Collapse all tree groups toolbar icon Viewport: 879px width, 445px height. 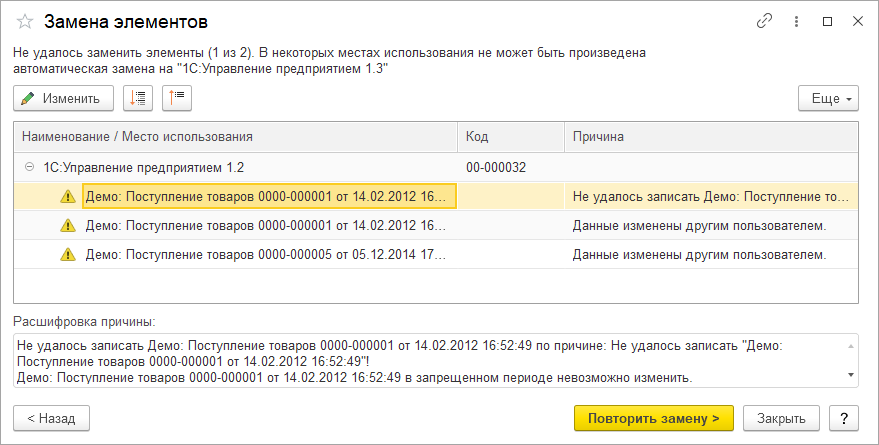click(x=177, y=98)
